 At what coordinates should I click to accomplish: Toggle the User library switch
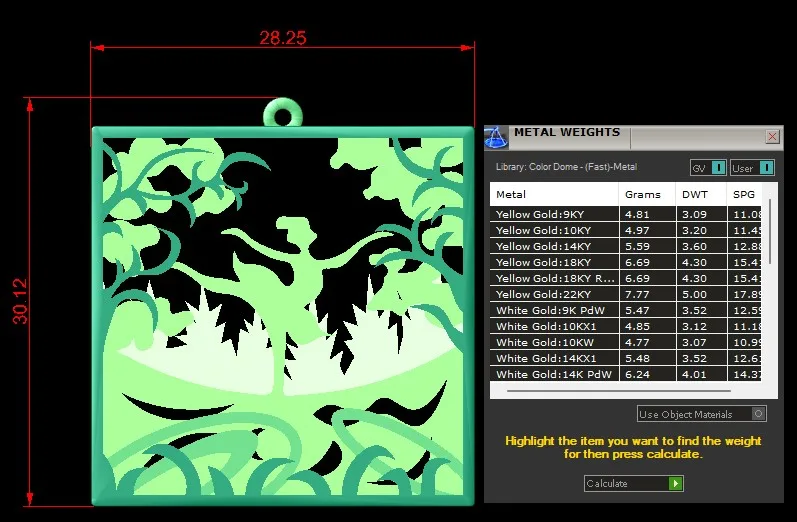(x=767, y=168)
